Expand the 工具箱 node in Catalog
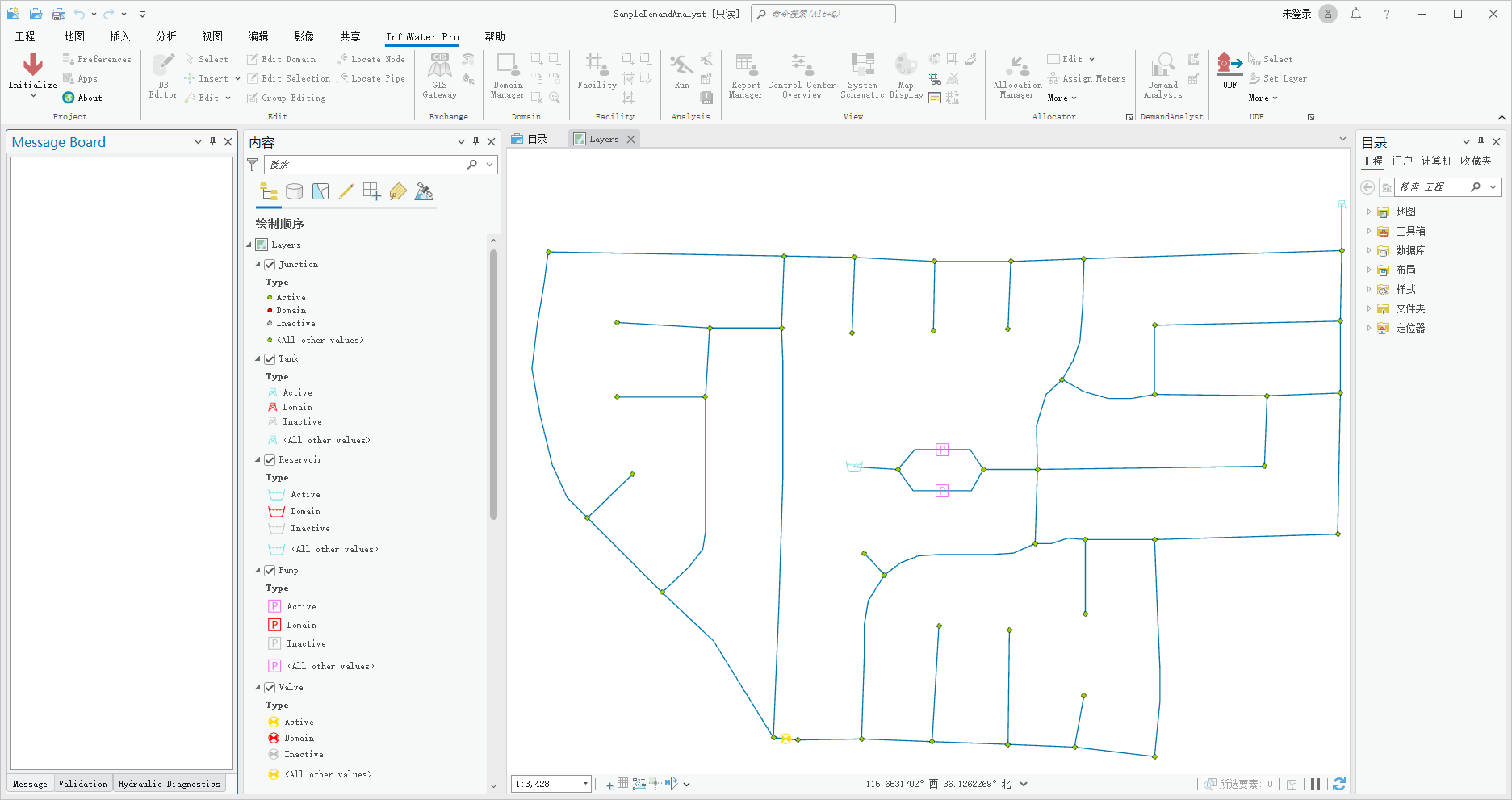 (x=1368, y=231)
